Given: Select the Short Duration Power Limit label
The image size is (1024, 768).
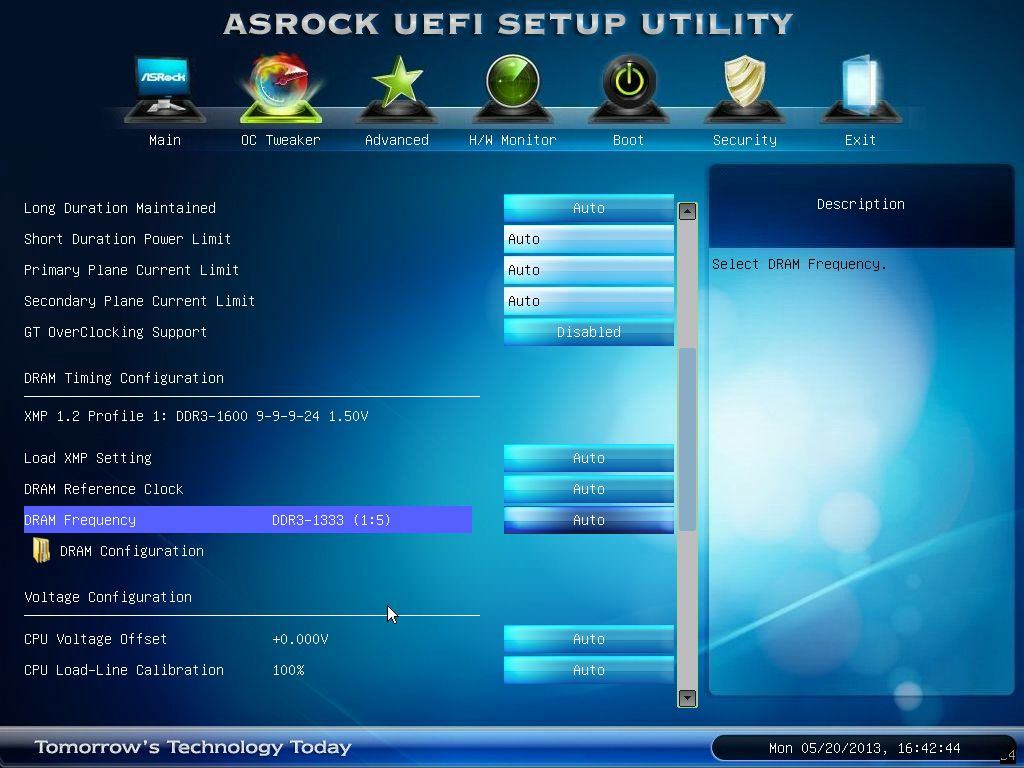Looking at the screenshot, I should tap(127, 239).
